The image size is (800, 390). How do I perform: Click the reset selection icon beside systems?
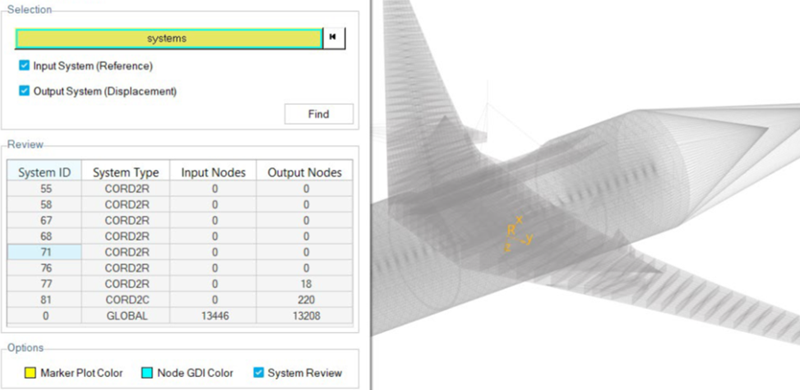334,38
